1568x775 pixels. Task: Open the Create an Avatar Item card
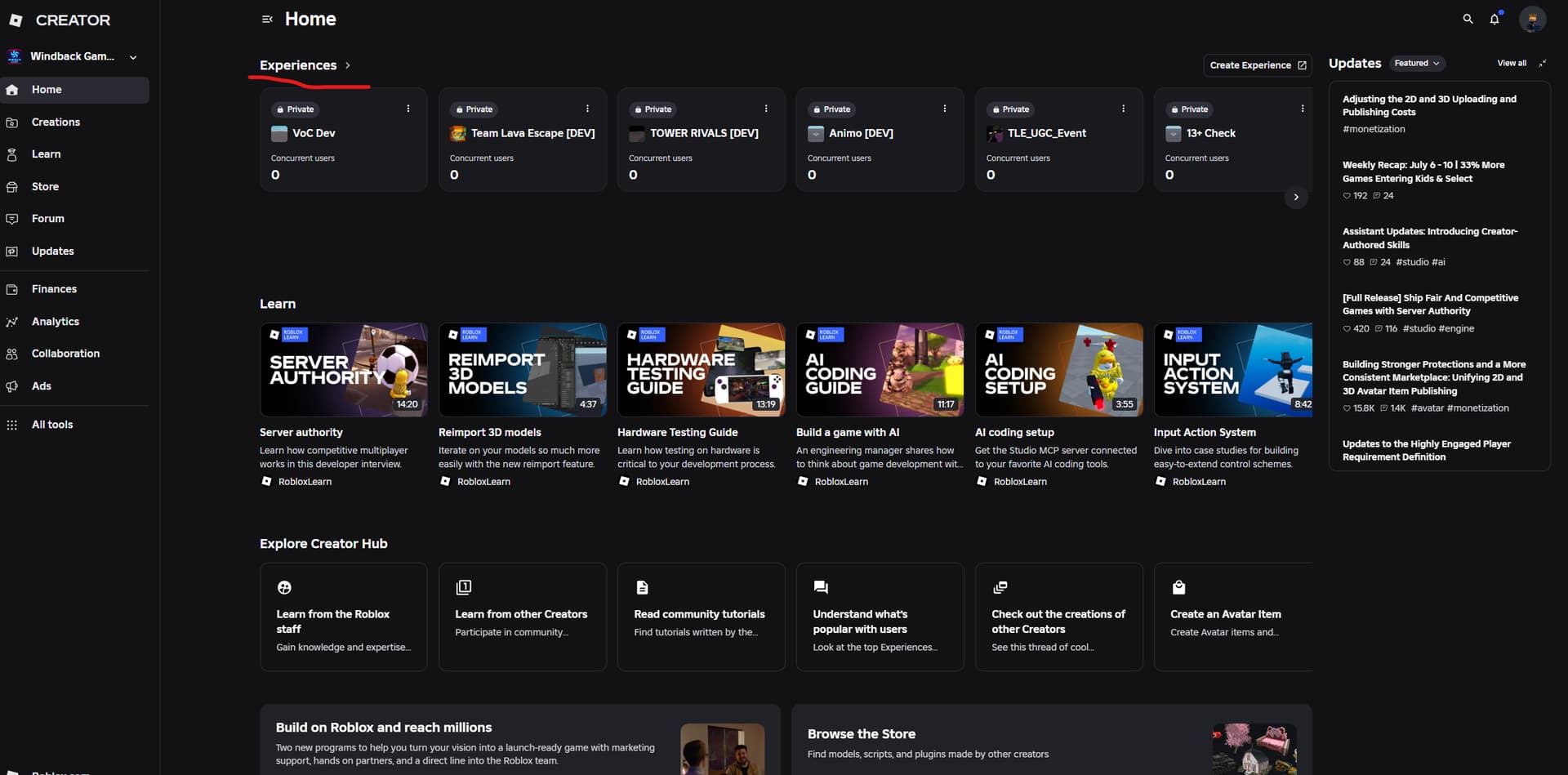[1233, 617]
